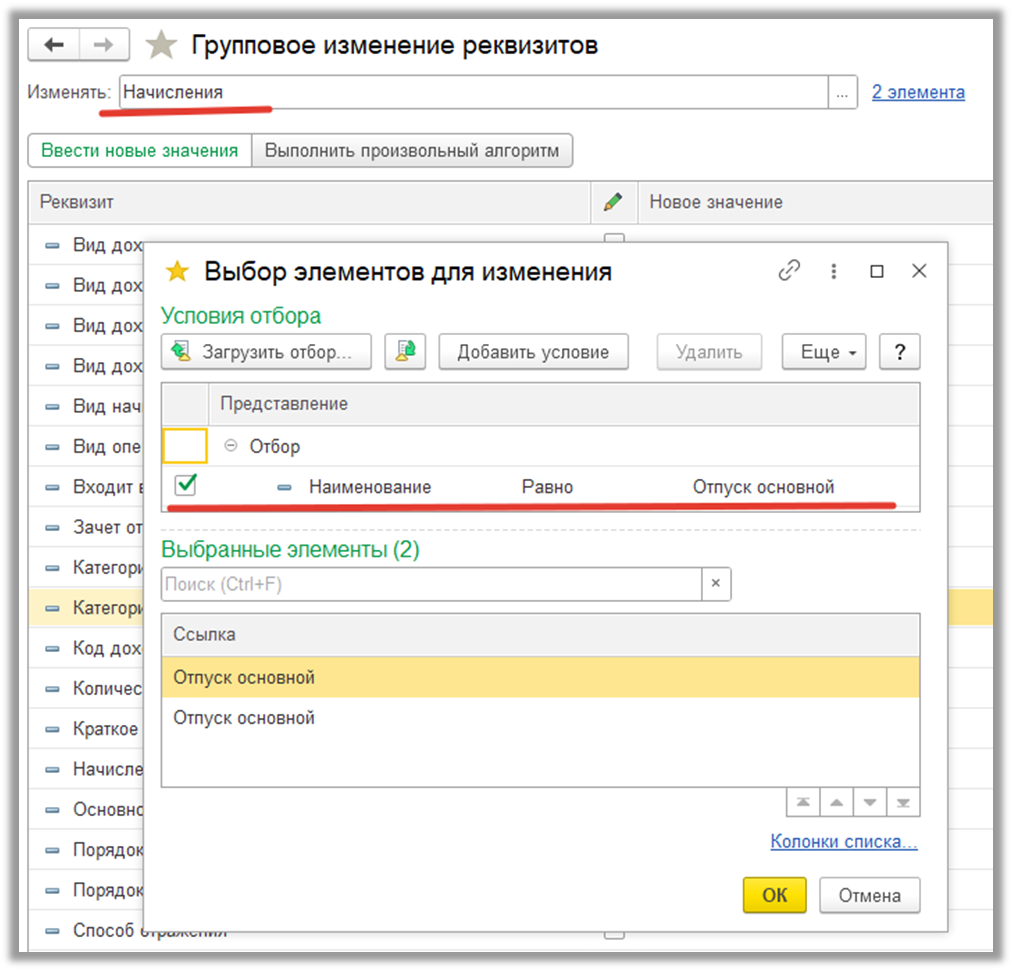The width and height of the screenshot is (1013, 971).
Task: Copy link via chain icon in dialog
Action: [789, 271]
